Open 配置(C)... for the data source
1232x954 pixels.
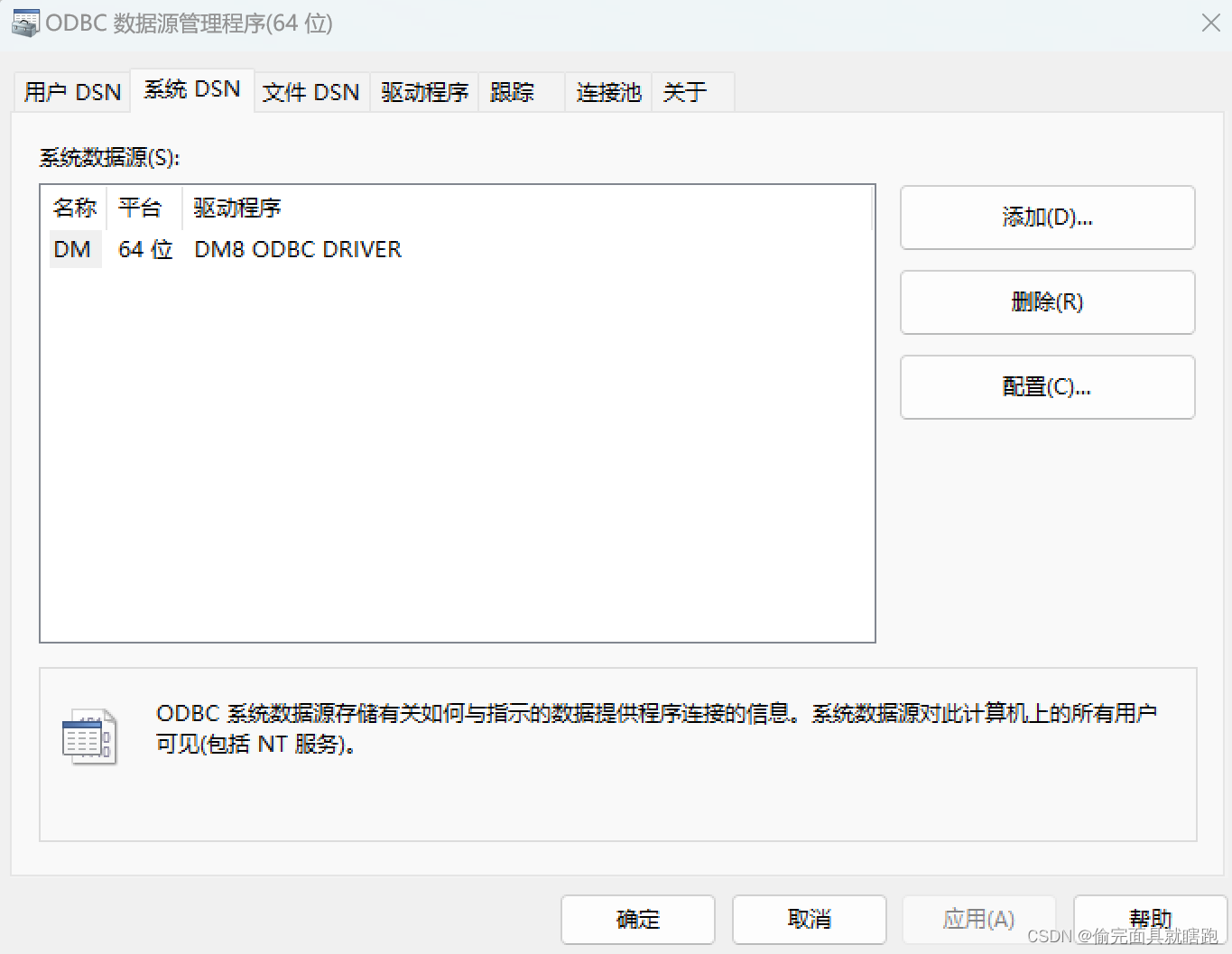click(1048, 387)
